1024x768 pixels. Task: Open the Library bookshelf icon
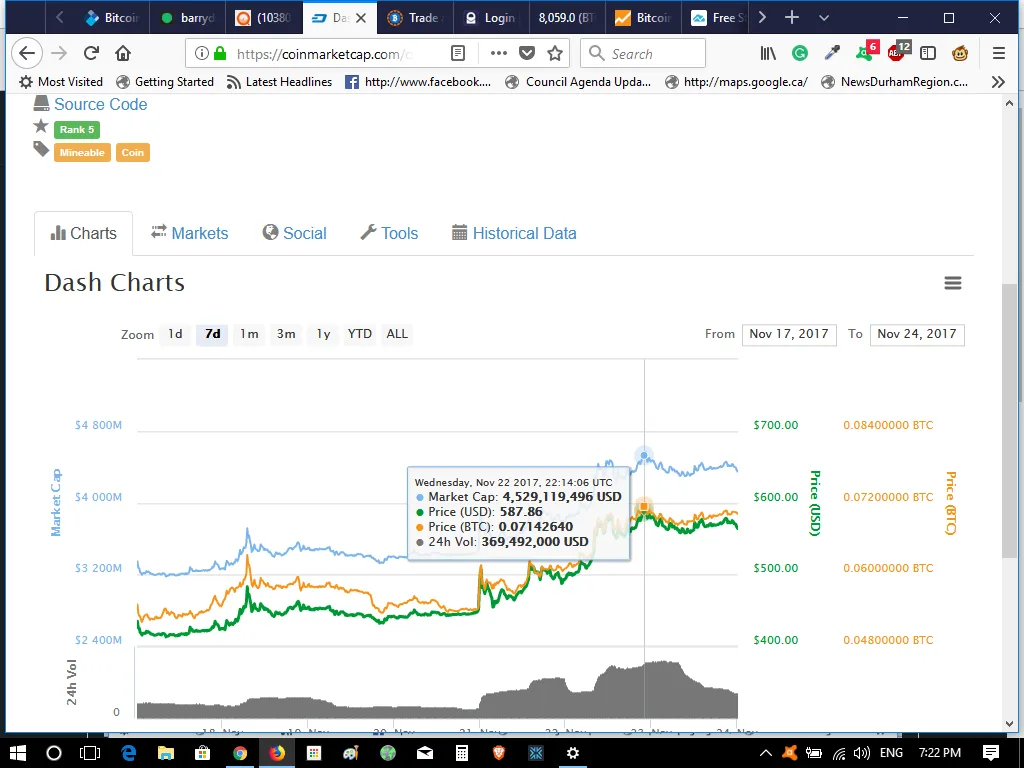(x=768, y=54)
